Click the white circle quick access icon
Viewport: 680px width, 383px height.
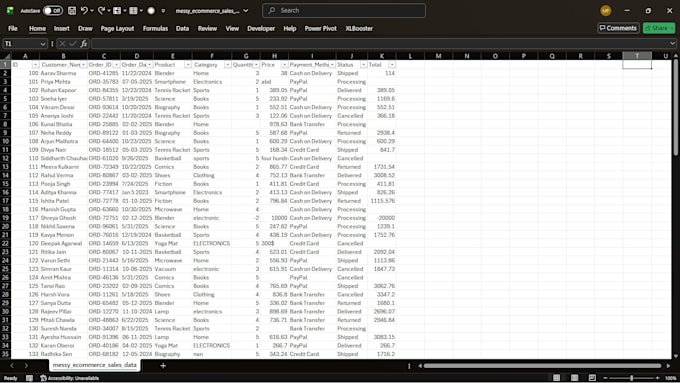pyautogui.click(x=151, y=10)
